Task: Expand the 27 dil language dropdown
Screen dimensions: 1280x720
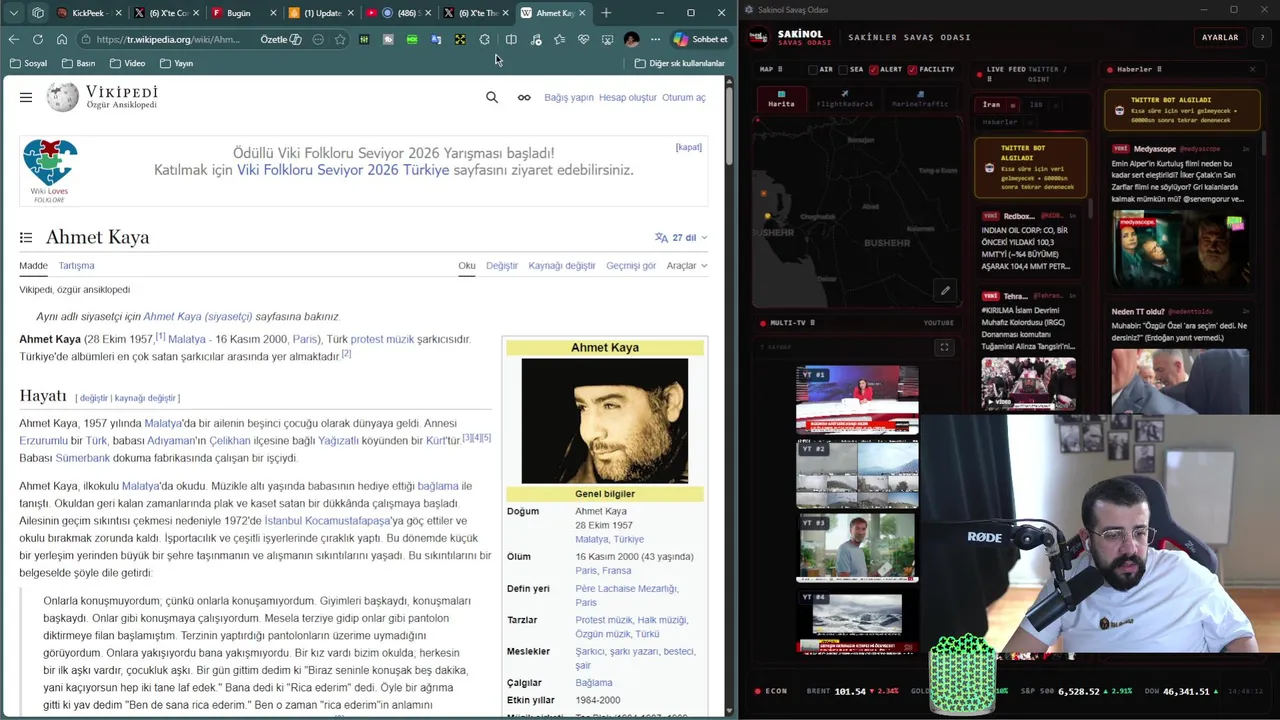Action: (681, 237)
